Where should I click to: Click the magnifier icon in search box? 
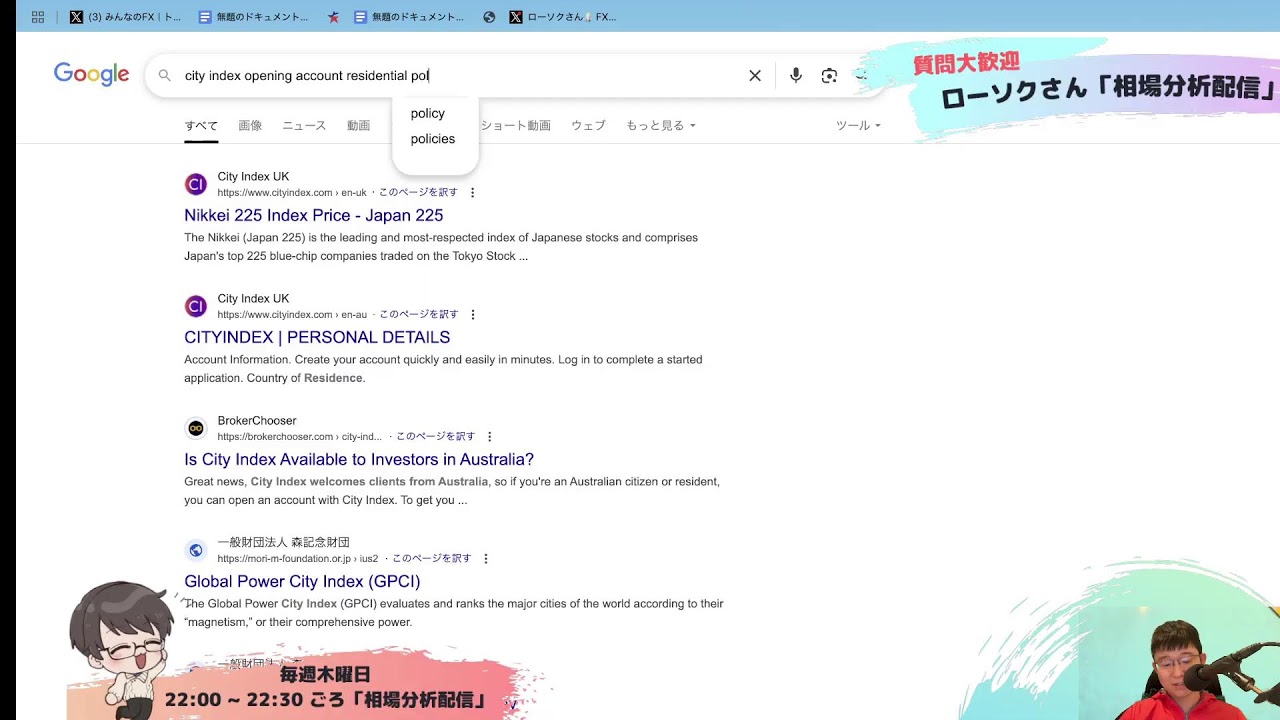point(165,75)
